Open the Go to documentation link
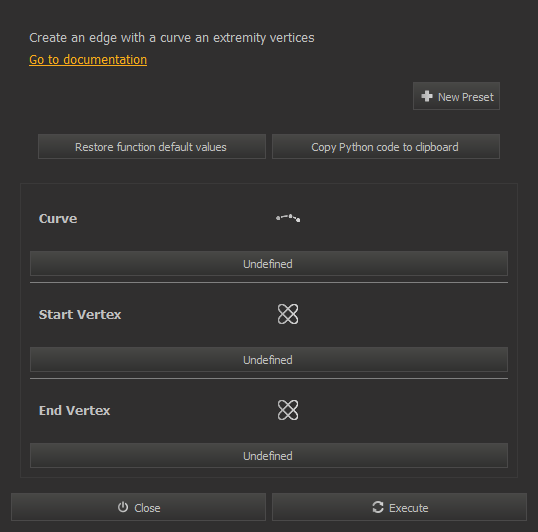Screen dimensions: 538x532 click(88, 60)
